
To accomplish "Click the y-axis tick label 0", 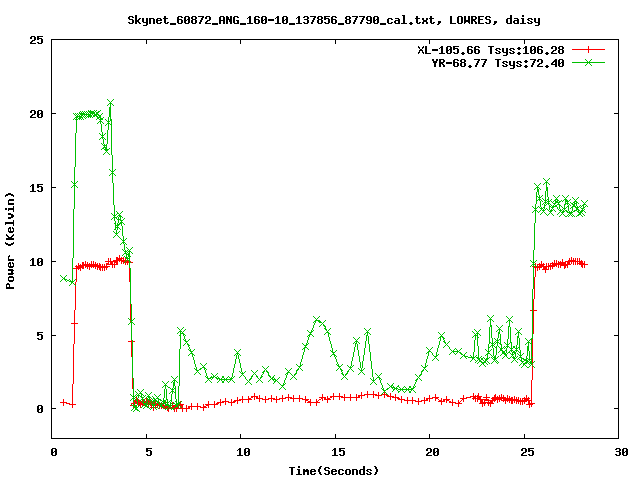I will pos(40,409).
